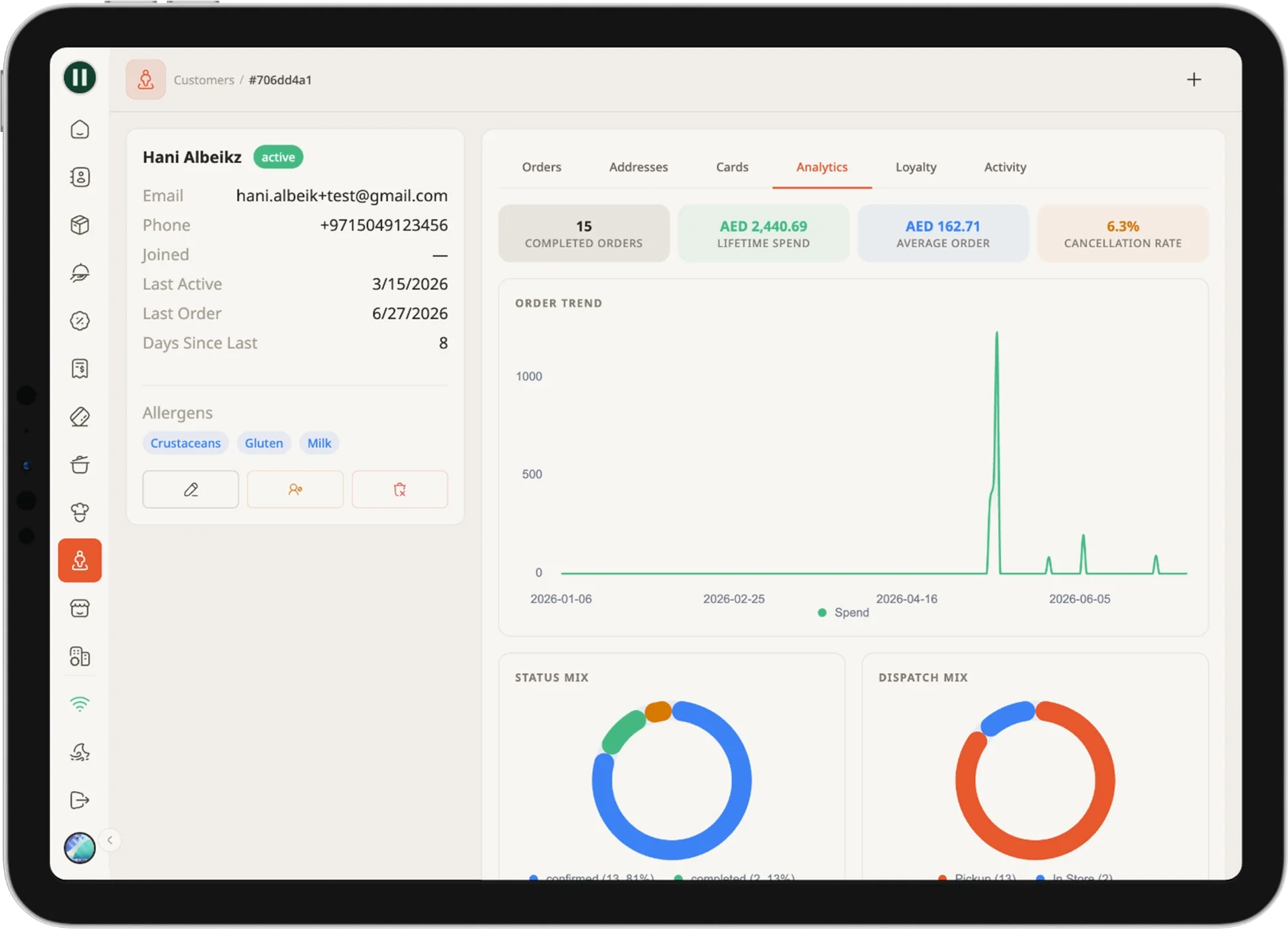View the Activity tab
1288x929 pixels.
[1005, 167]
